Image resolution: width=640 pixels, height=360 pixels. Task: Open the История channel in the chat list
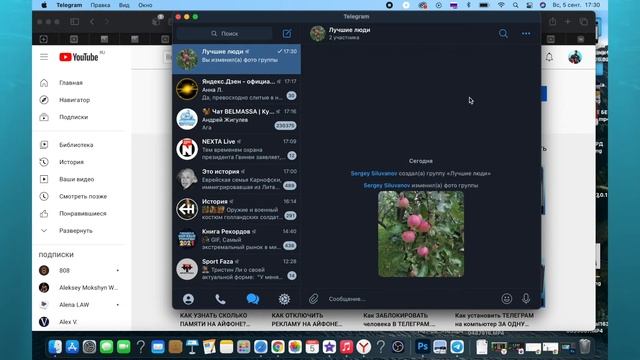(237, 209)
